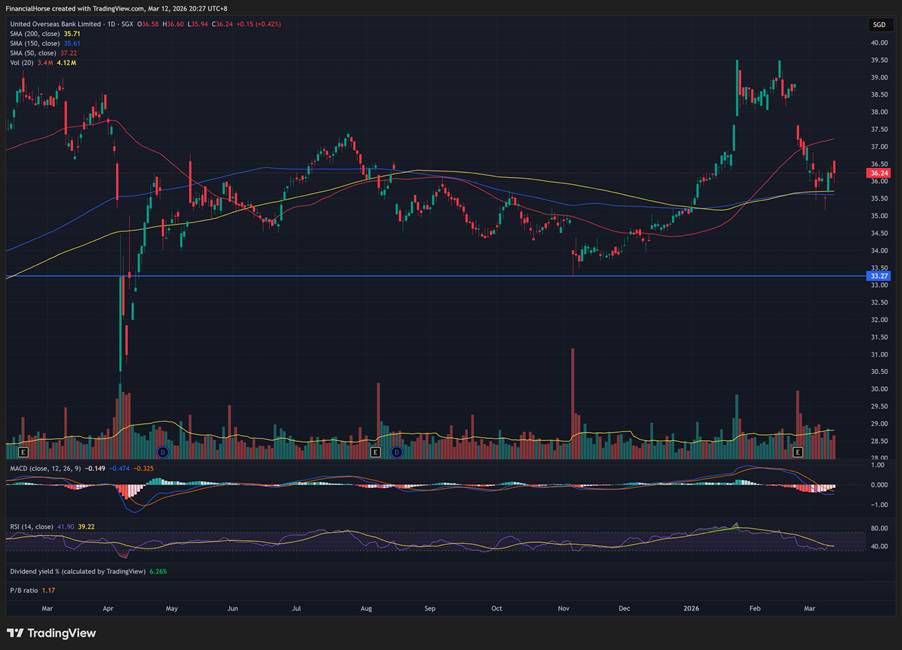Click the earnings 'E' marker in late February 2026
This screenshot has width=902, height=650.
coord(797,453)
